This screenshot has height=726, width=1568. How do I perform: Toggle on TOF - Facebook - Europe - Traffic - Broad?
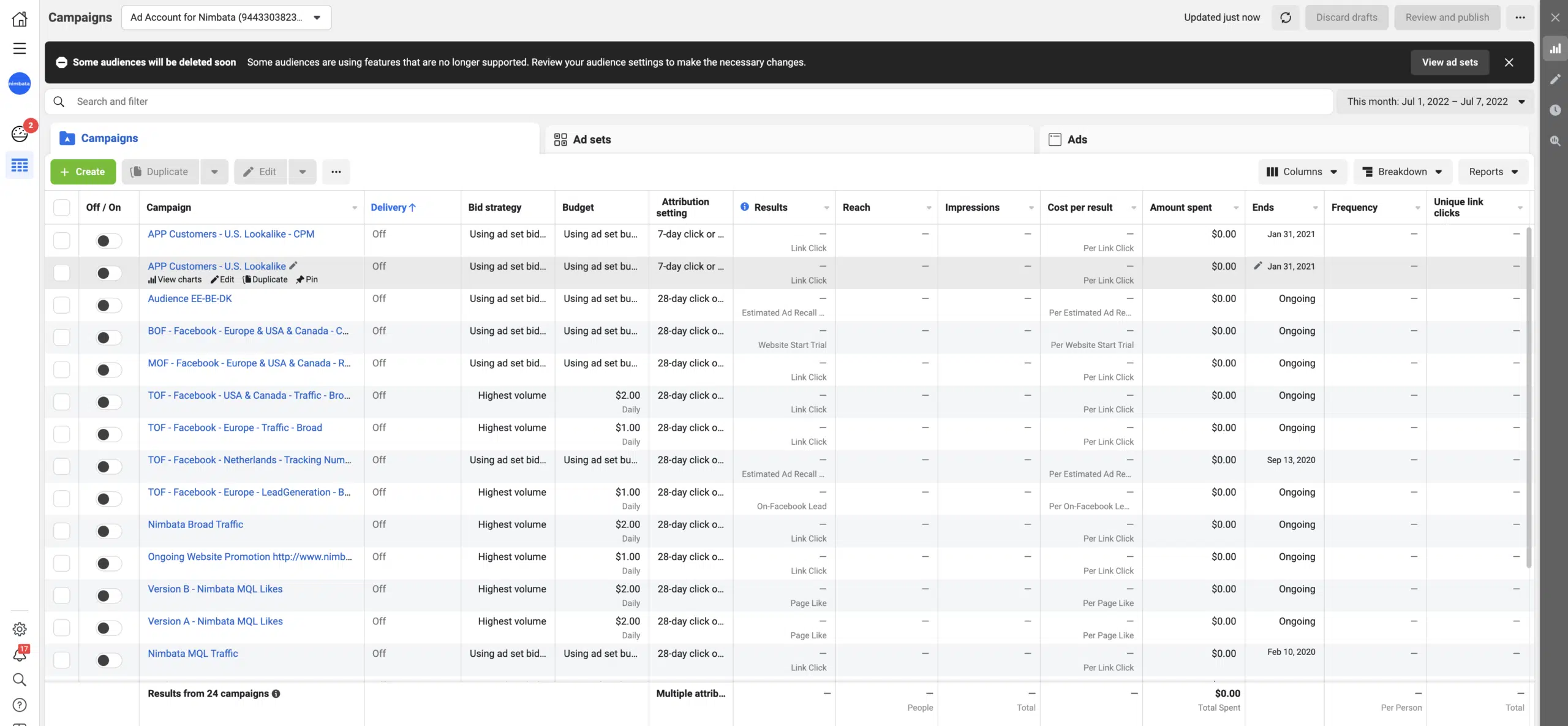(109, 434)
